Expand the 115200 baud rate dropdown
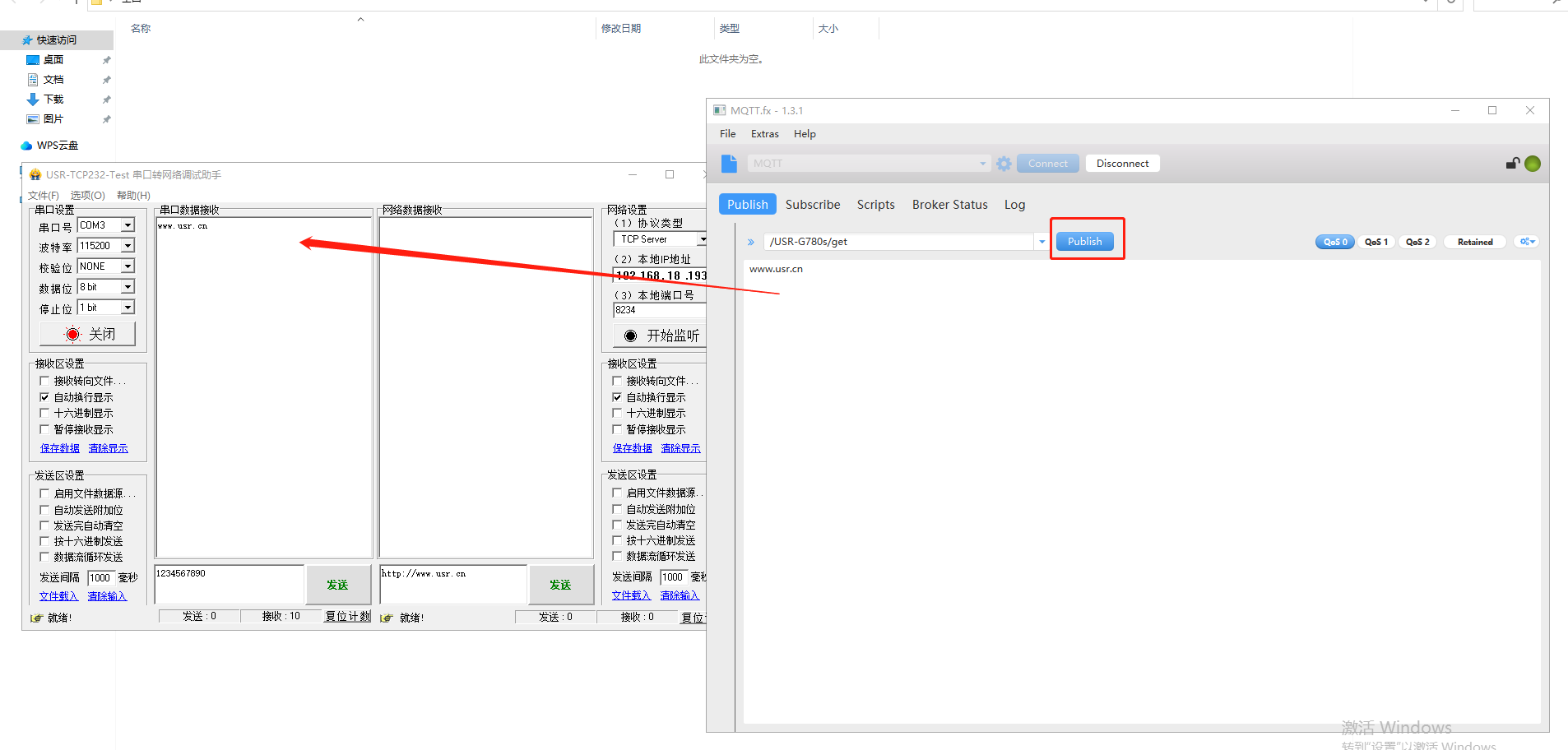 (128, 246)
